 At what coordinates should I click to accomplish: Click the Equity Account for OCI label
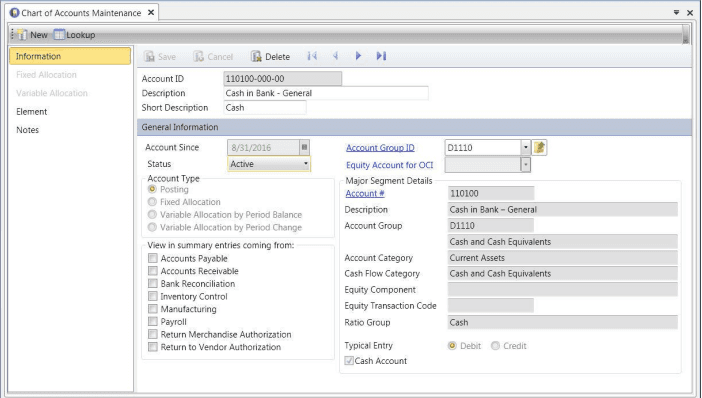click(x=390, y=165)
